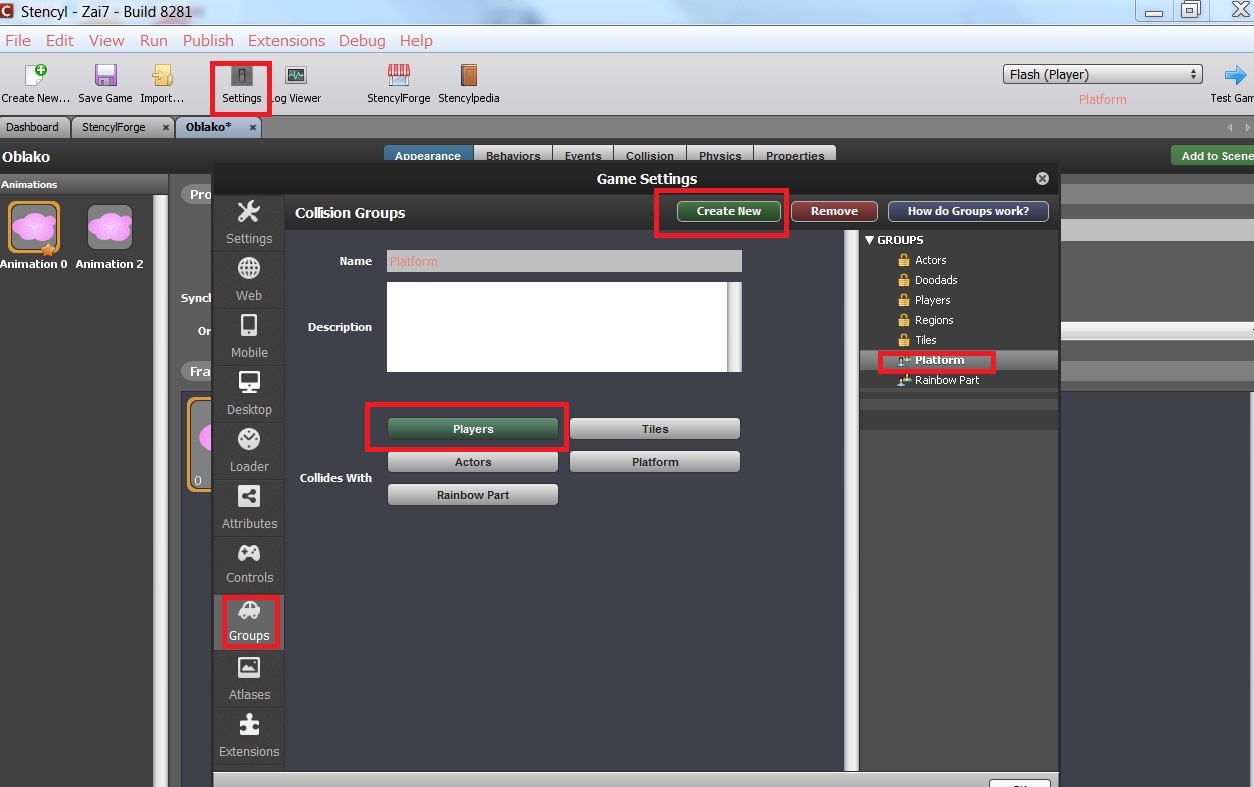Toggle collision with Tiles group
The height and width of the screenshot is (787, 1254).
click(655, 429)
